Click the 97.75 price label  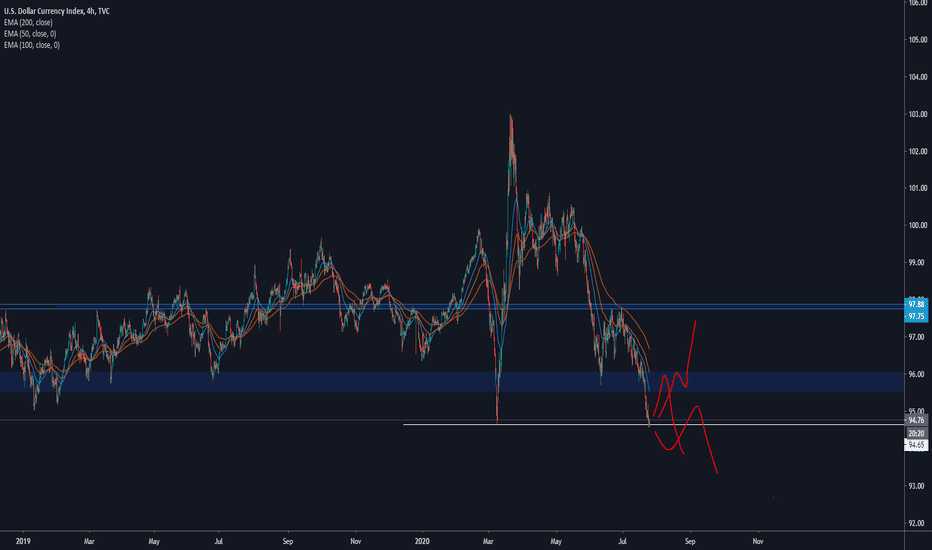(916, 316)
